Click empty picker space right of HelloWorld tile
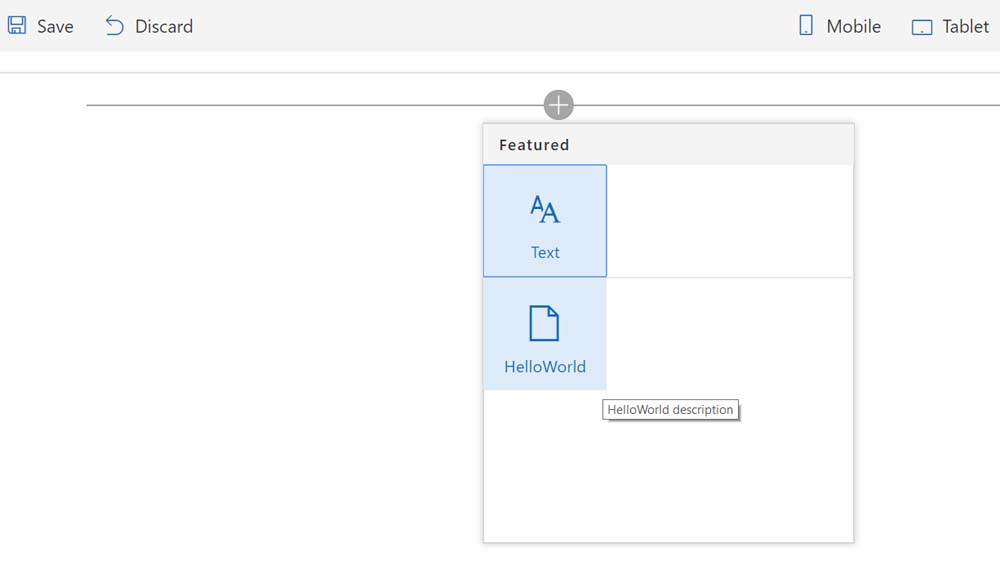Screen dimensions: 1000x565 tap(729, 334)
